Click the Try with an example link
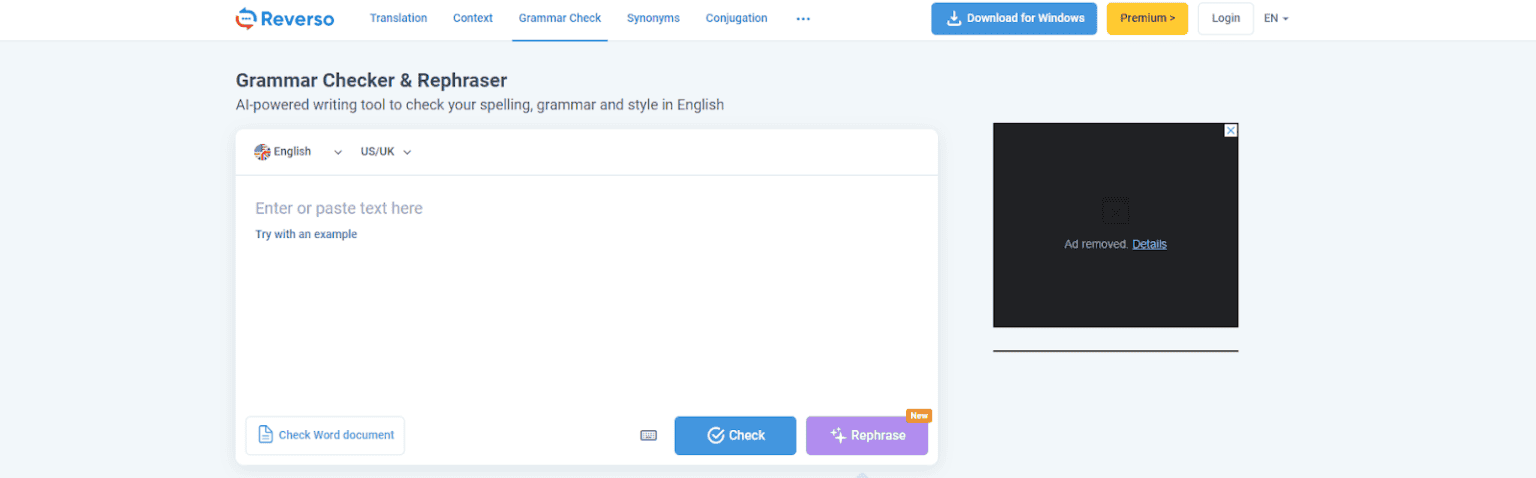This screenshot has height=478, width=1536. 306,234
